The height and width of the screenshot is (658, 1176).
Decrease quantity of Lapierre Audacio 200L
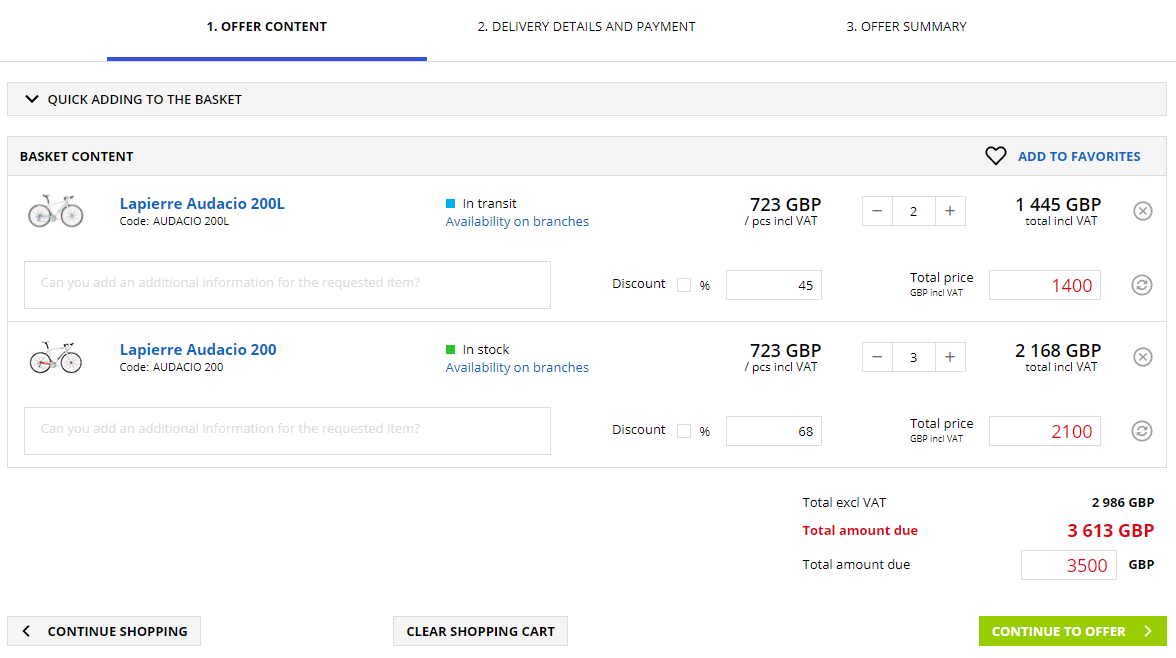point(877,211)
